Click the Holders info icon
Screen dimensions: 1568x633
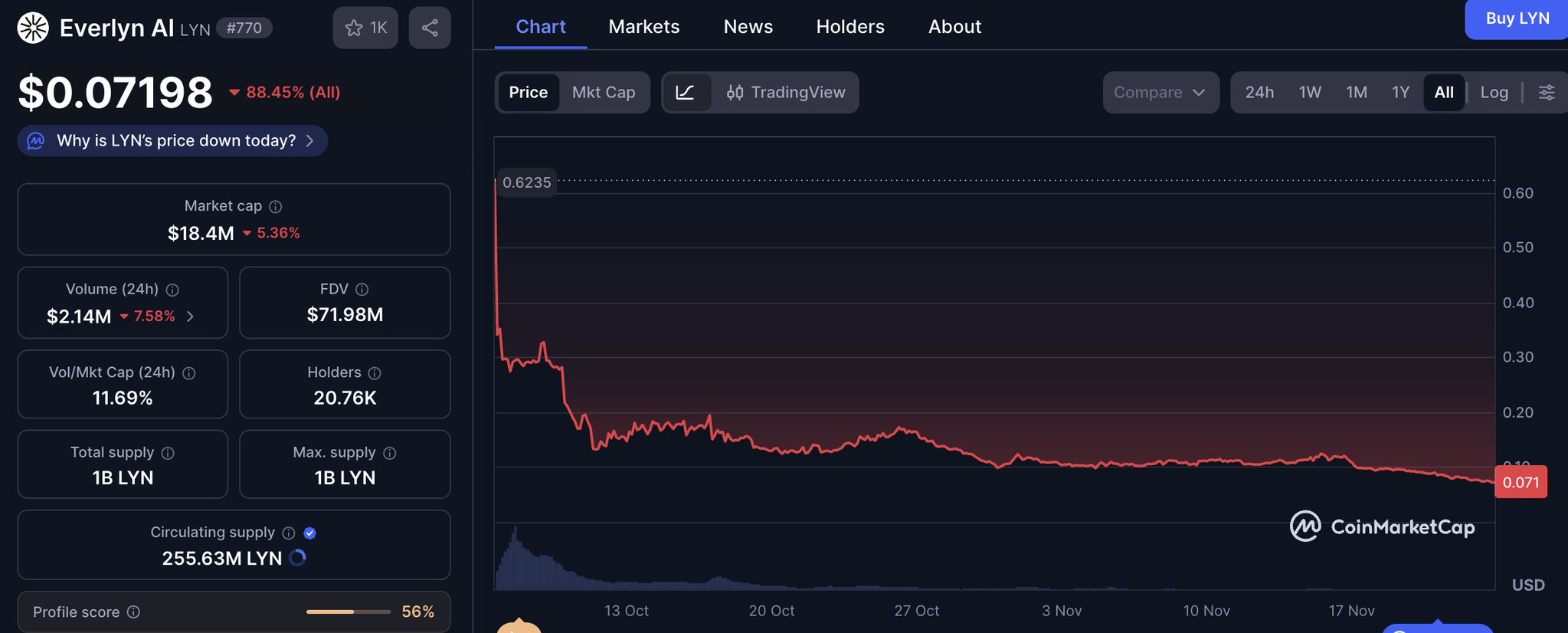(375, 373)
